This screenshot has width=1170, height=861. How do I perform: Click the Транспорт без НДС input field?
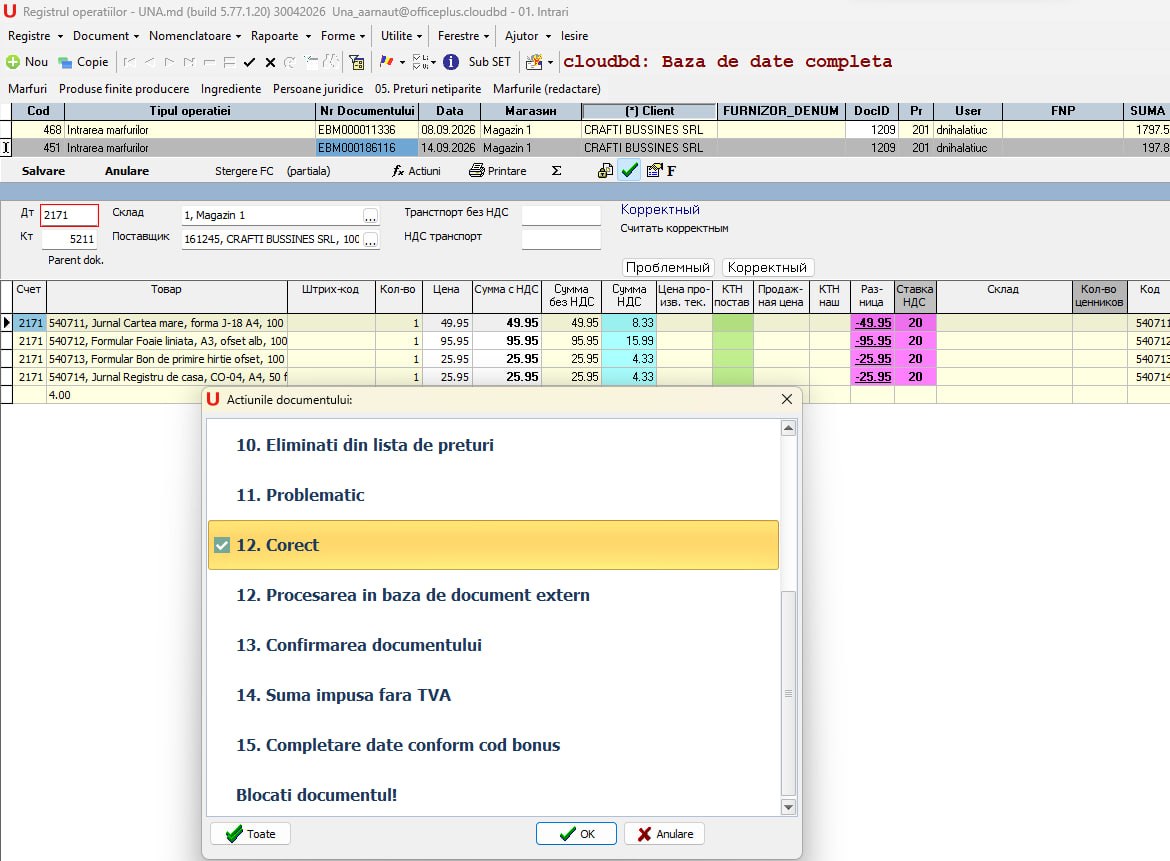pyautogui.click(x=561, y=215)
